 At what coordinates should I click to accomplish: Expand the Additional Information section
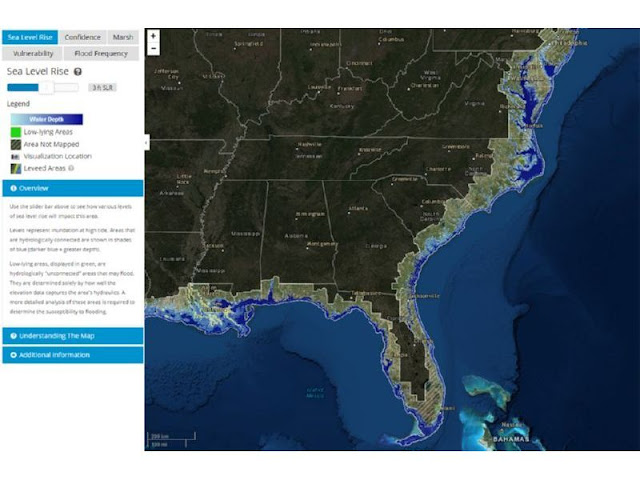click(72, 355)
